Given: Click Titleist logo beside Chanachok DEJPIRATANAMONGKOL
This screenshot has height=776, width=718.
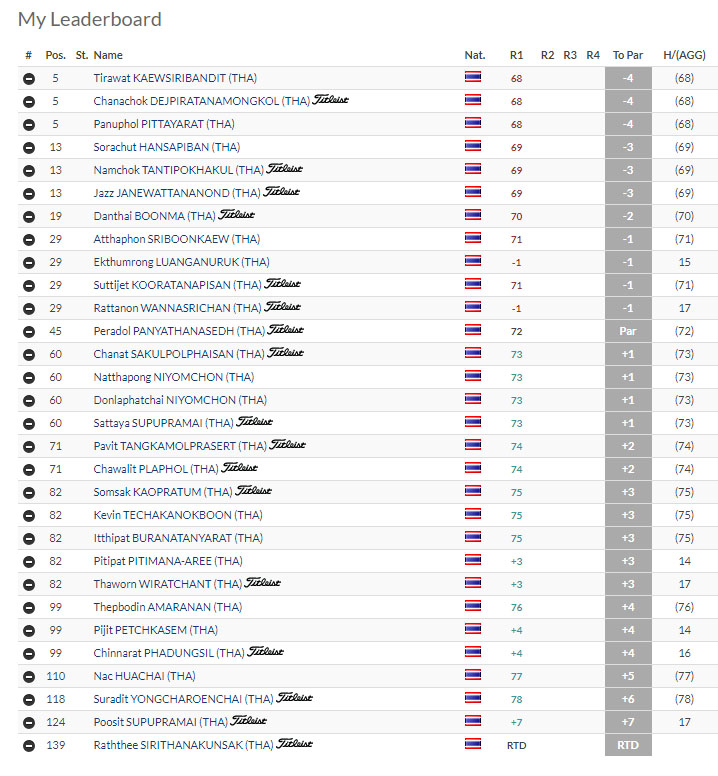Looking at the screenshot, I should pyautogui.click(x=330, y=100).
